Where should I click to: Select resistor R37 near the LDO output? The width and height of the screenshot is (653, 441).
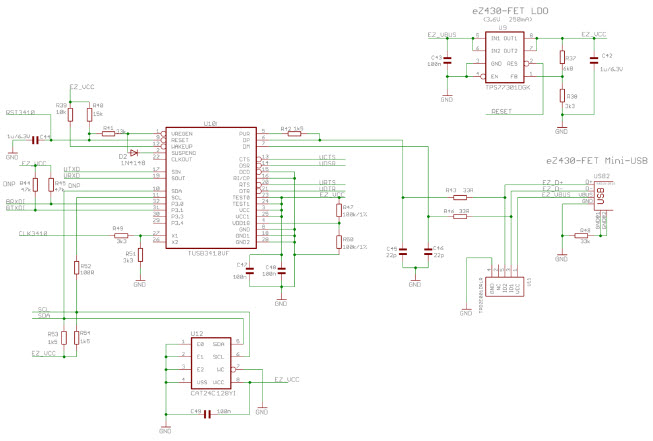[x=561, y=60]
